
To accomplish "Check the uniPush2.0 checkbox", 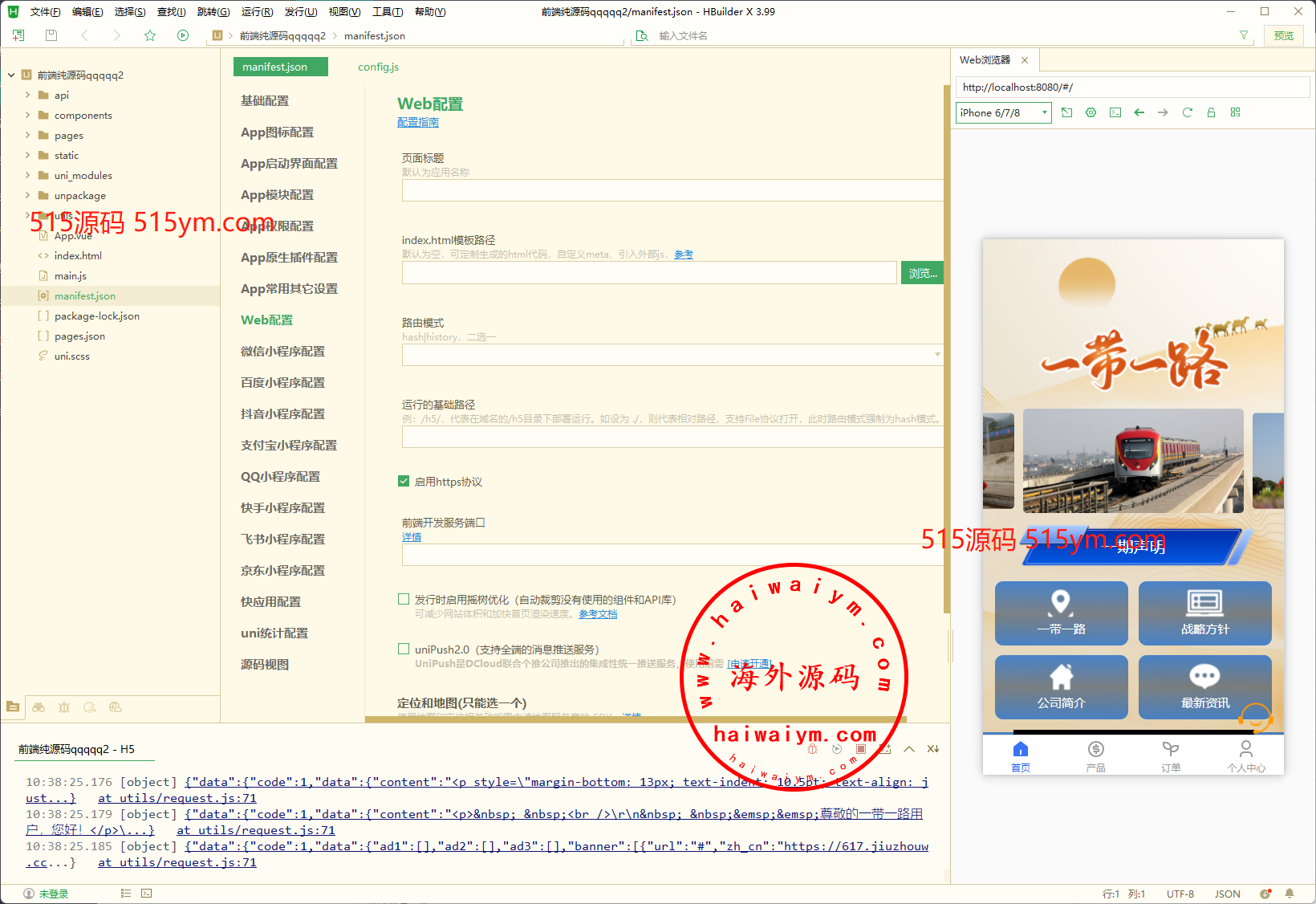I will coord(404,649).
